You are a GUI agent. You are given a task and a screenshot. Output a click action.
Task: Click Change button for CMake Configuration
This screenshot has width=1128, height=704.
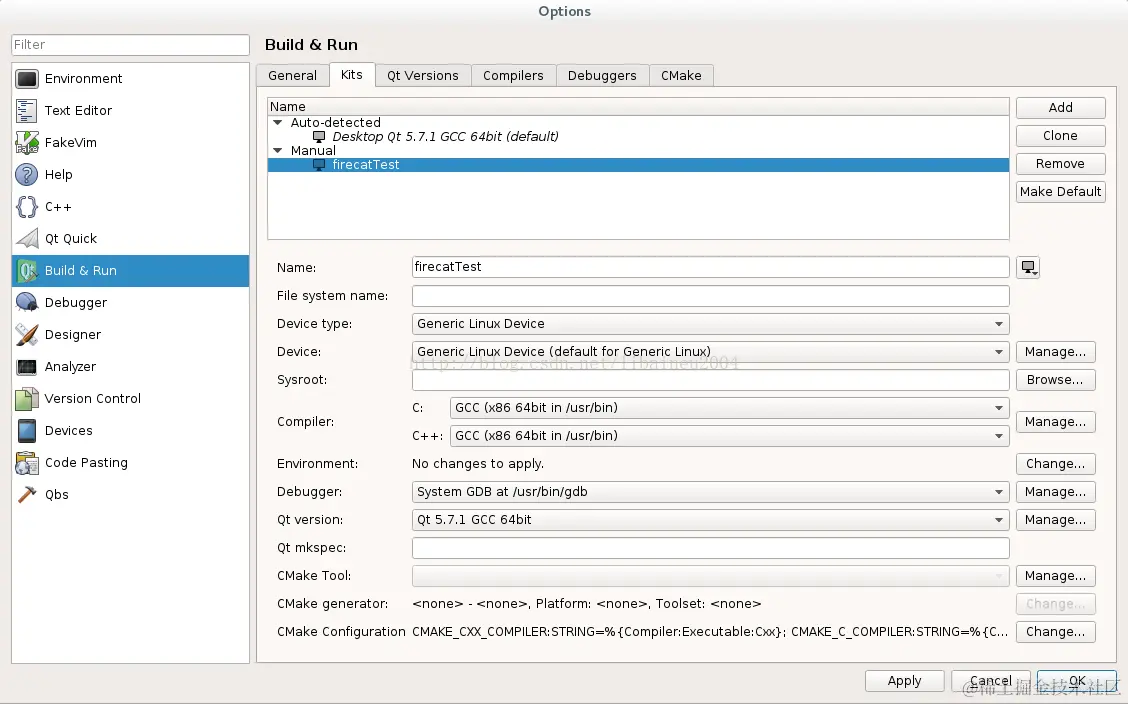1055,632
